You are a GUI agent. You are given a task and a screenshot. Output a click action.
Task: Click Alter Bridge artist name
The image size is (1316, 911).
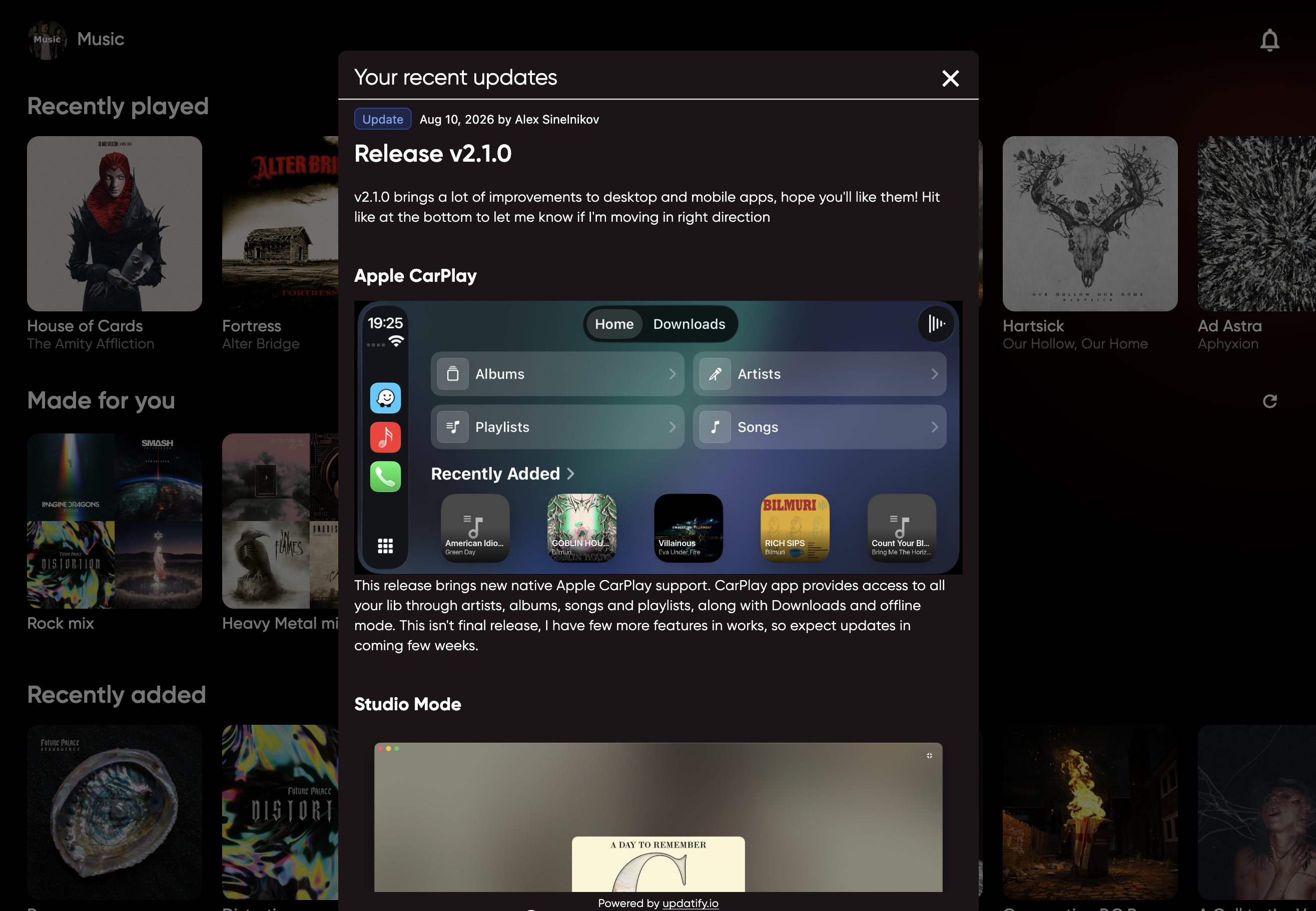coord(261,343)
